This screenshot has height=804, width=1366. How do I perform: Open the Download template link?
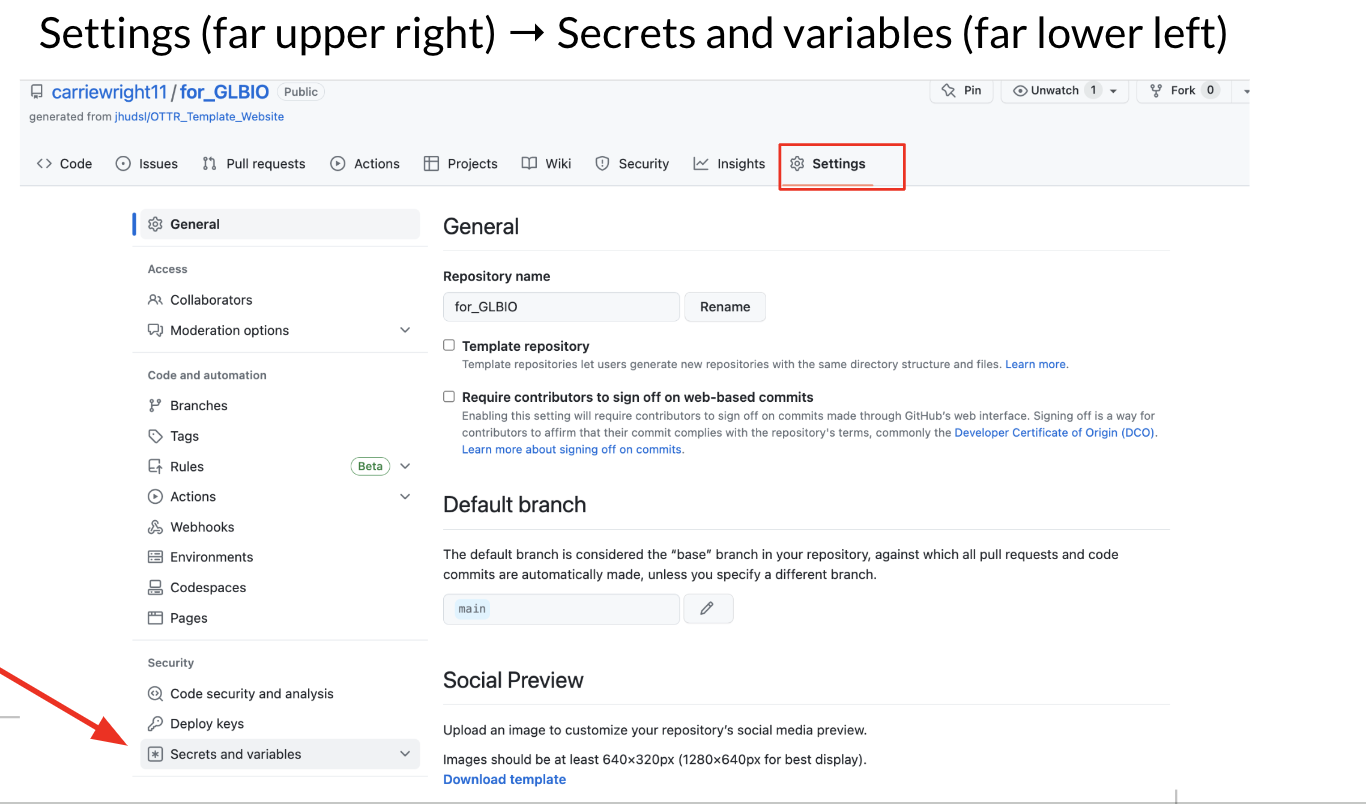click(x=505, y=779)
